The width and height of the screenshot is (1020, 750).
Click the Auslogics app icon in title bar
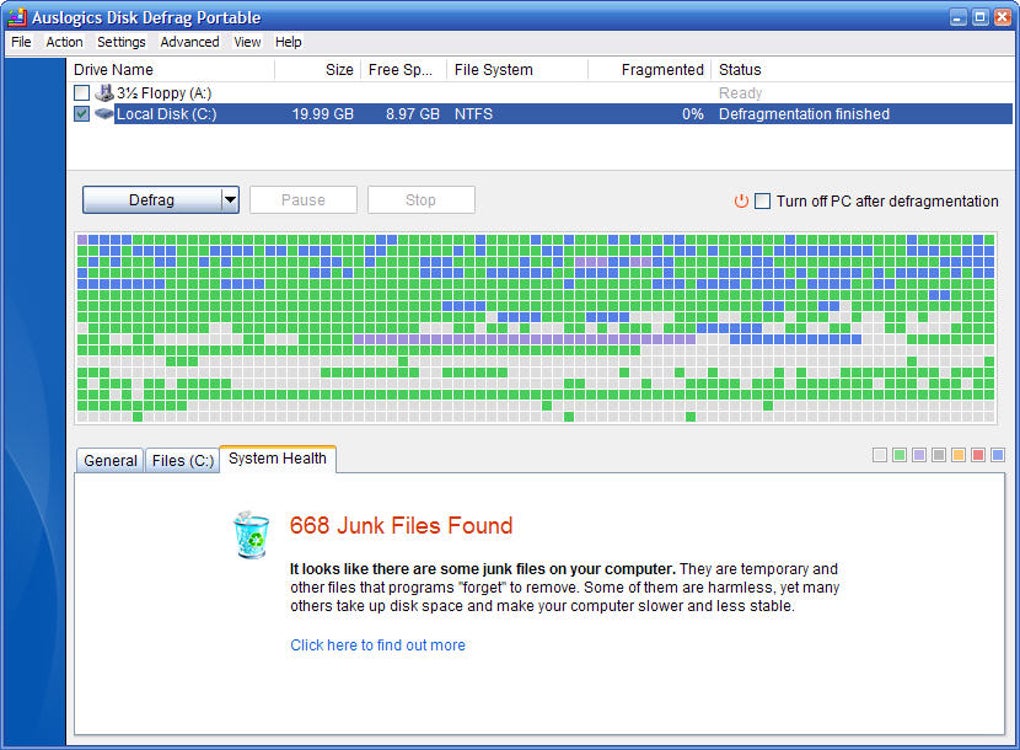pyautogui.click(x=17, y=17)
